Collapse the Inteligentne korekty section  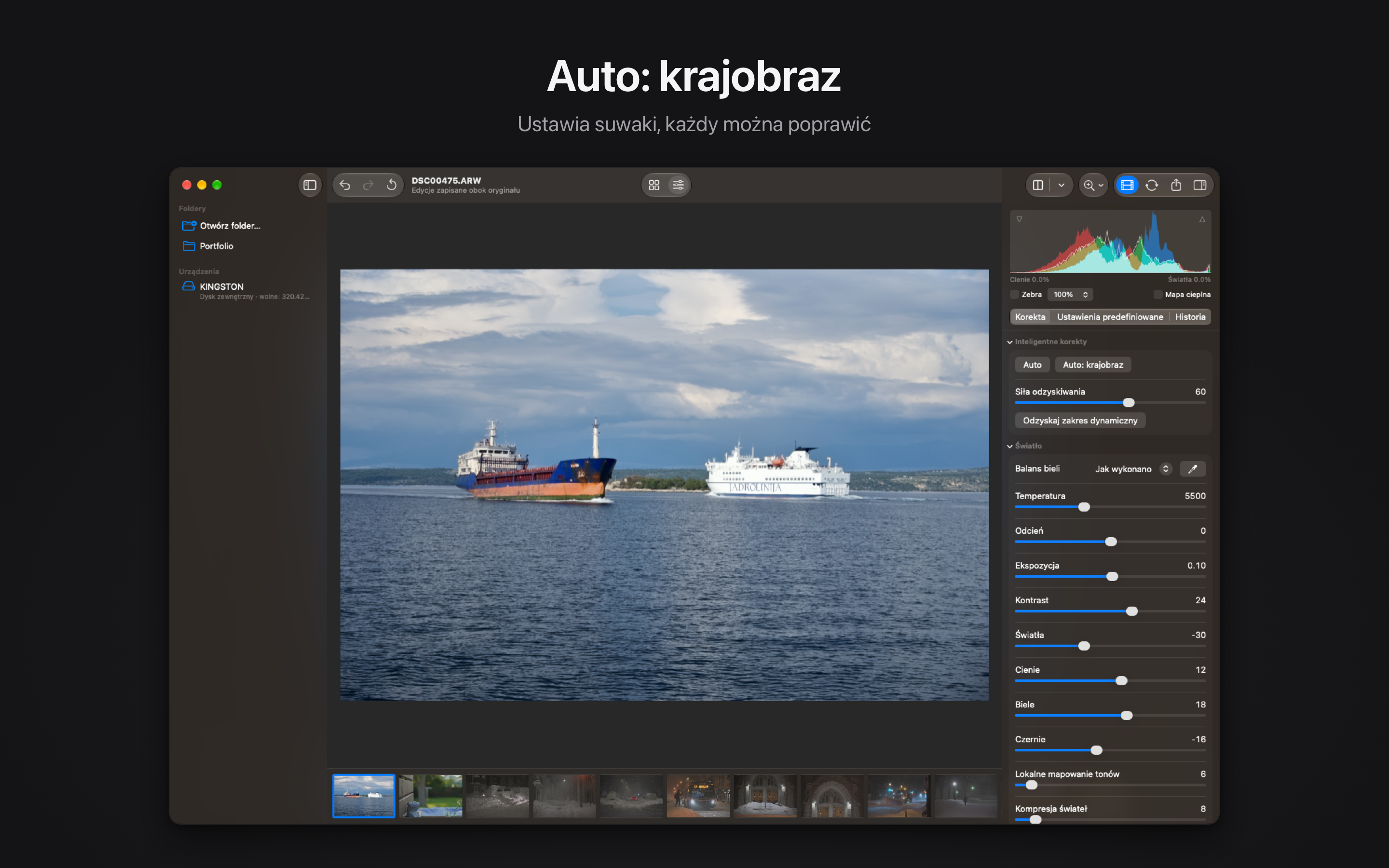tap(1009, 342)
